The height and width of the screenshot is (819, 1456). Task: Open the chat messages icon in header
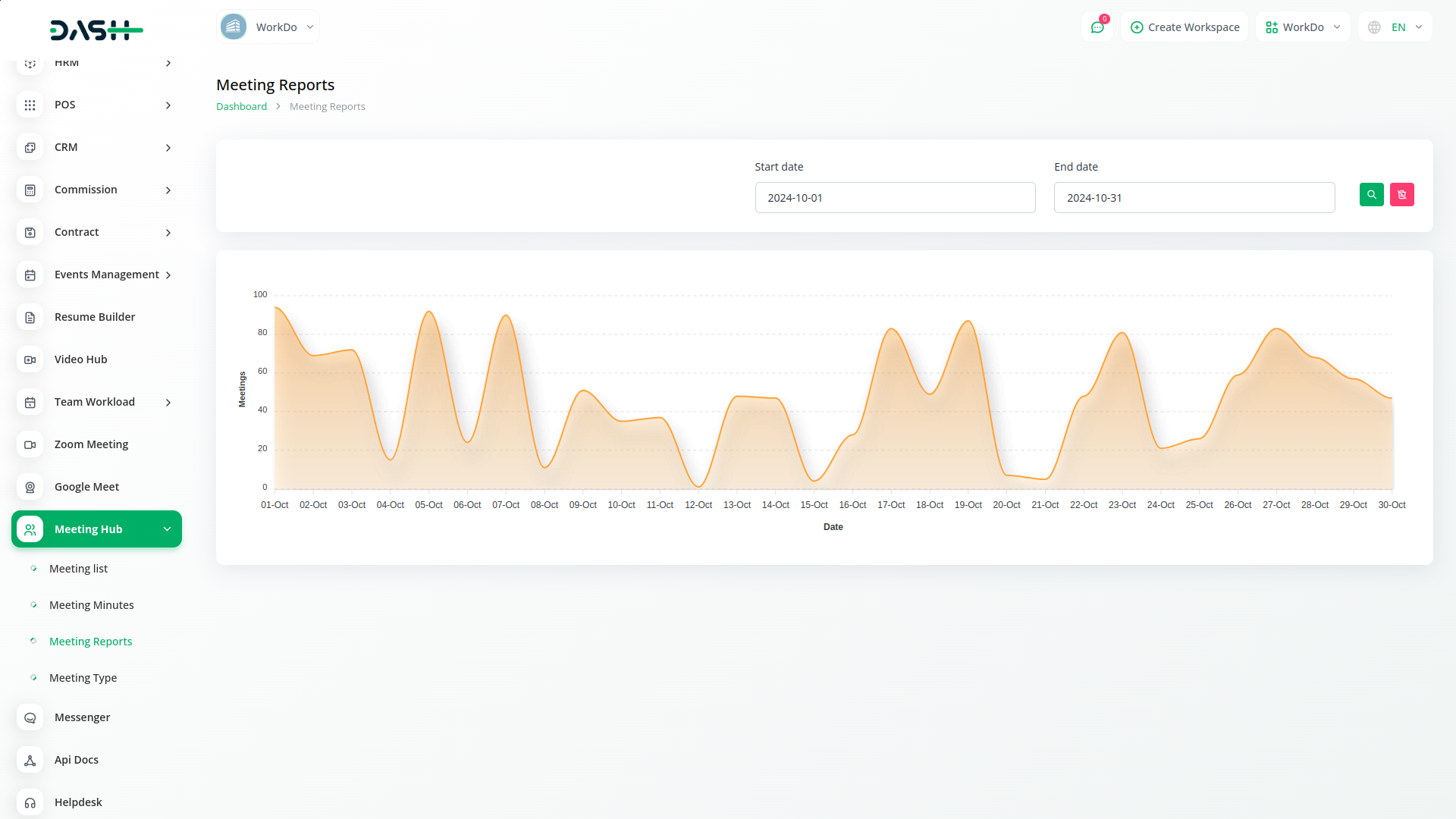click(x=1097, y=27)
